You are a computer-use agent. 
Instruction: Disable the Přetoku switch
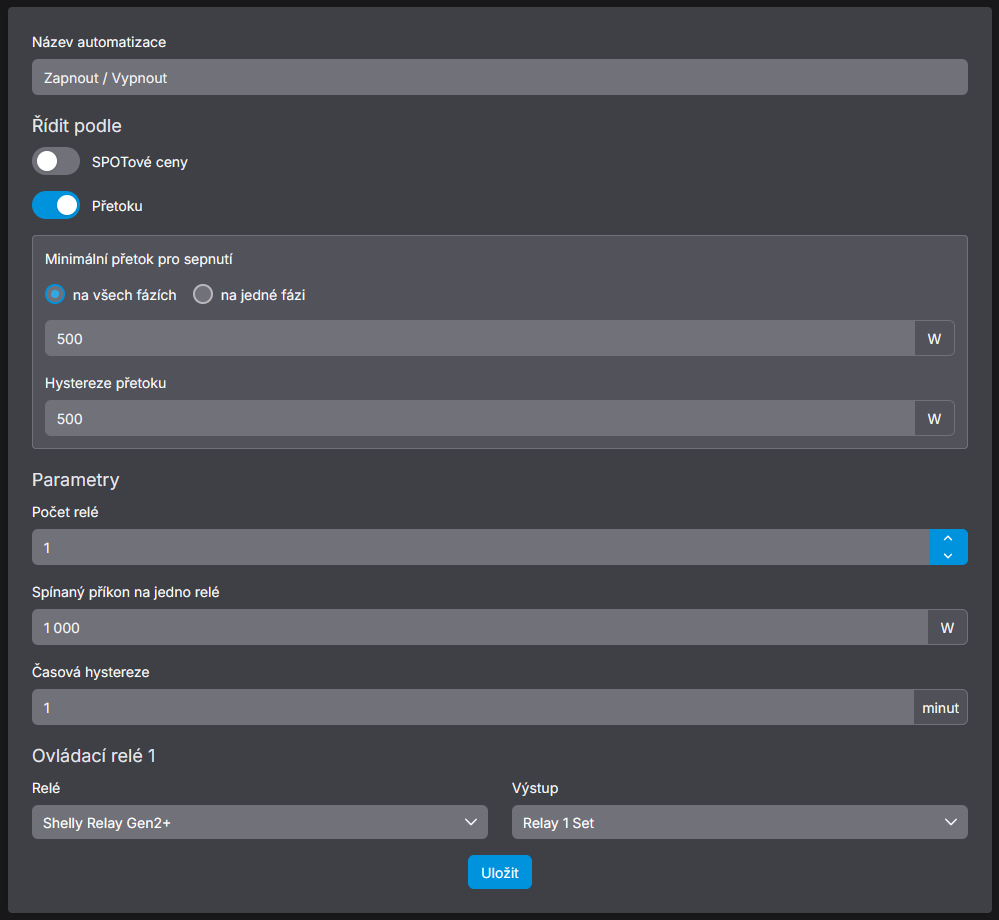pyautogui.click(x=56, y=205)
